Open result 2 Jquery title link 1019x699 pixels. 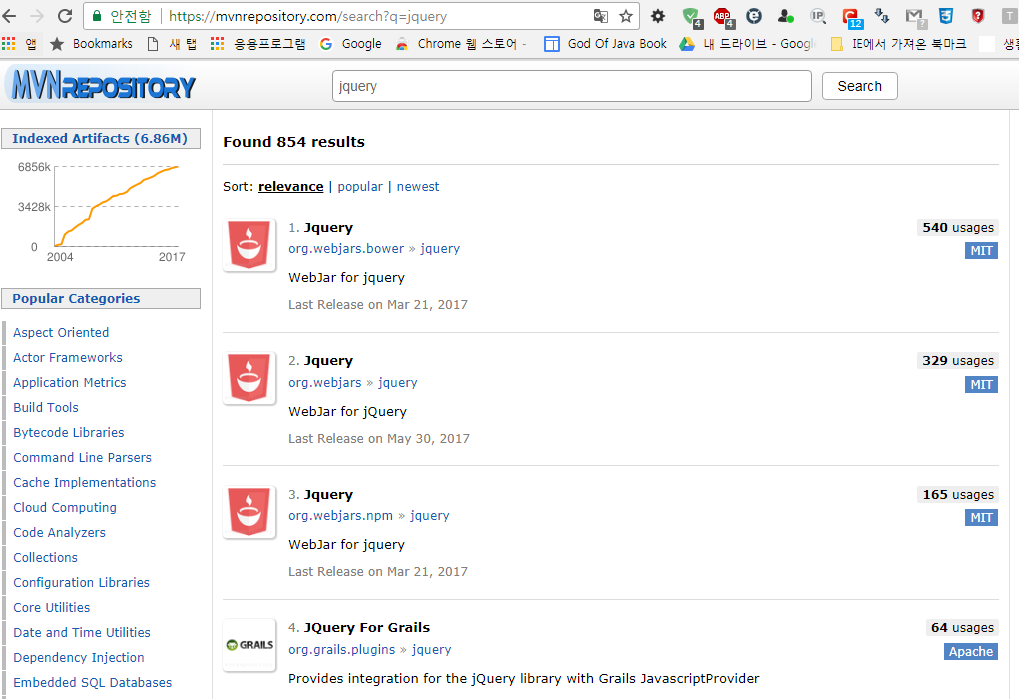pyautogui.click(x=328, y=361)
